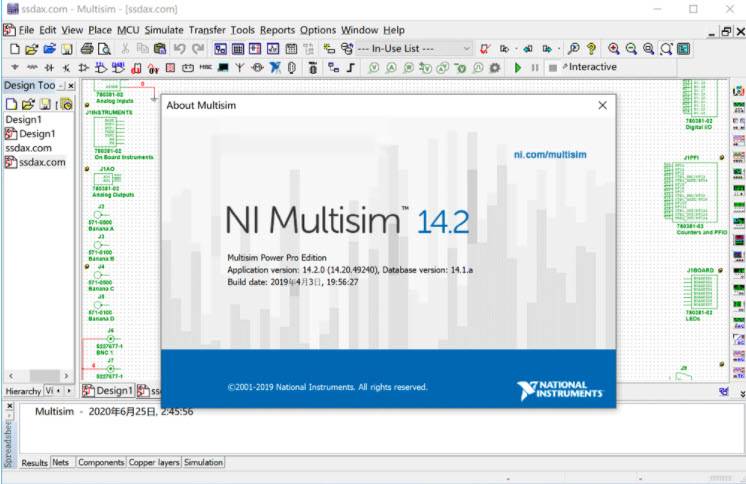This screenshot has height=484, width=746.
Task: Stop the simulation with the square button
Action: tap(552, 68)
